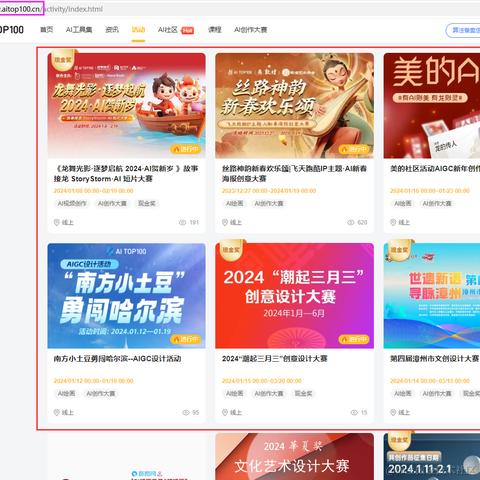Click the AI创作大赛 tag on 漳州市文创 card
Image resolution: width=480 pixels, height=480 pixels.
(437, 394)
